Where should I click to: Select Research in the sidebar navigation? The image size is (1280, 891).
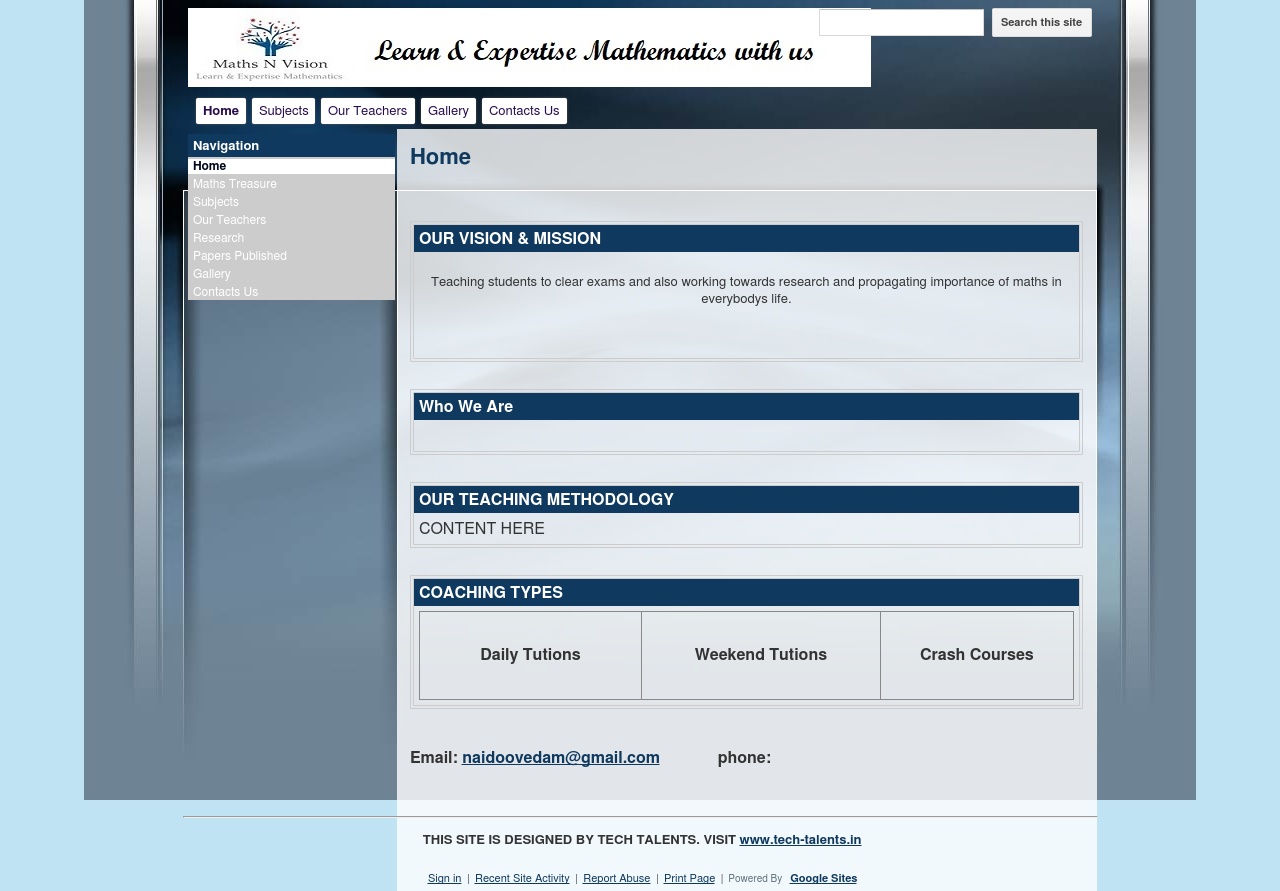[218, 238]
